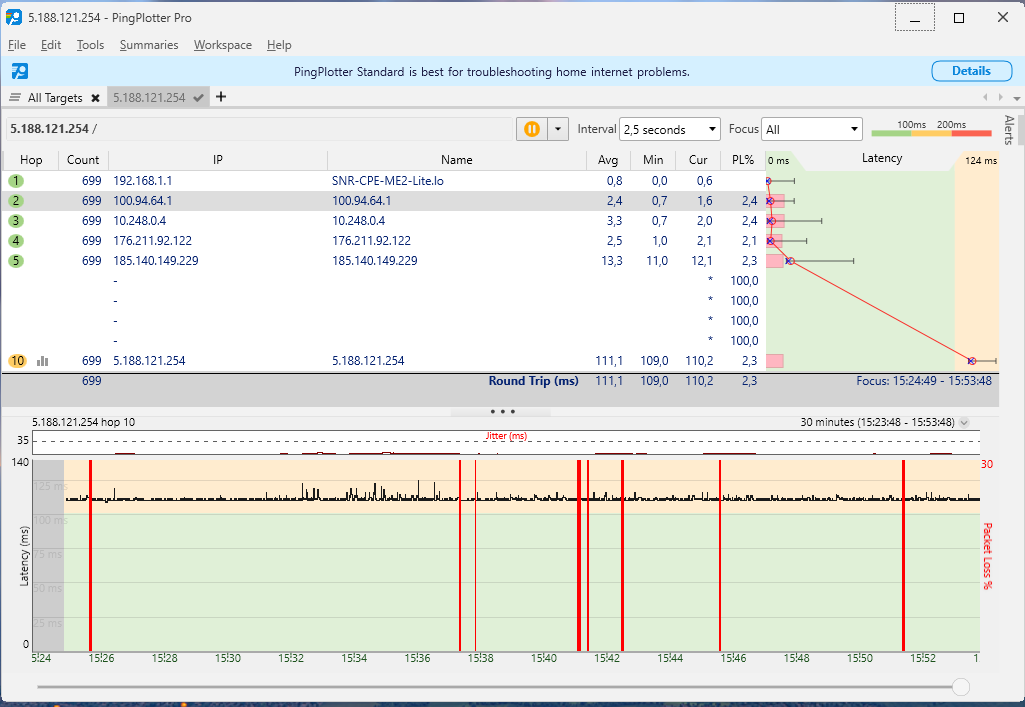1025x707 pixels.
Task: Open the tab list dropdown arrow
Action: (x=1017, y=98)
